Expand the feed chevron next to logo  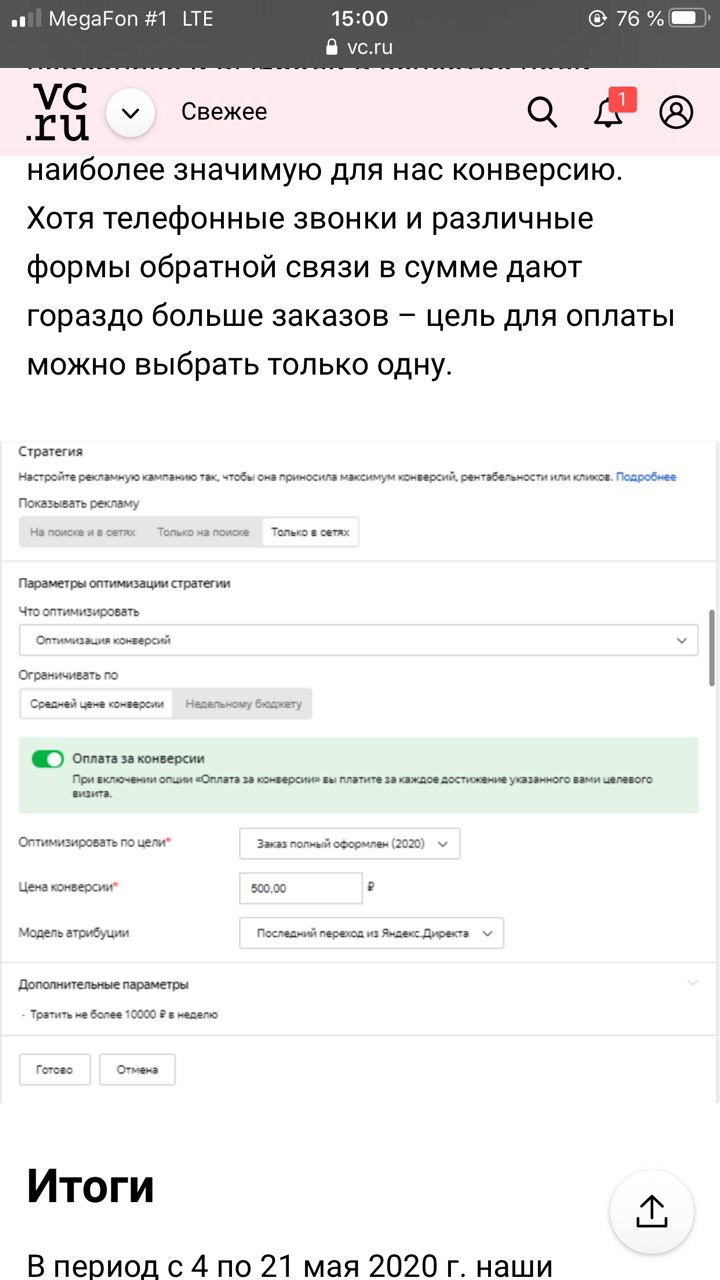tap(130, 113)
